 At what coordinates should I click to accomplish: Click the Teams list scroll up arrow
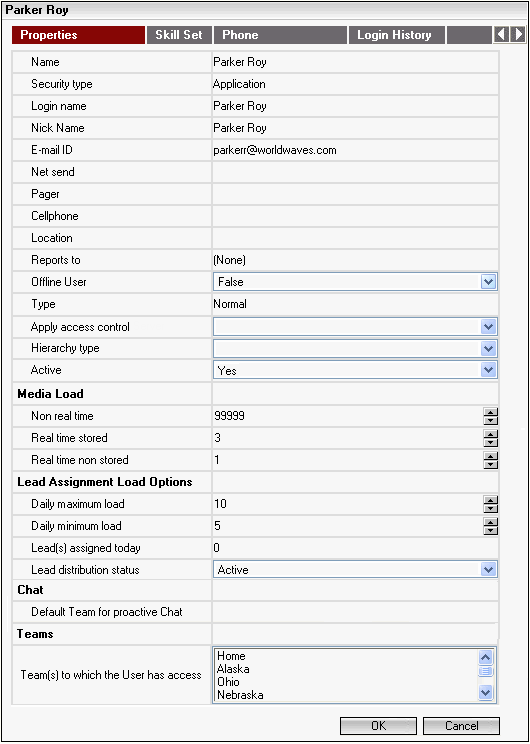485,657
